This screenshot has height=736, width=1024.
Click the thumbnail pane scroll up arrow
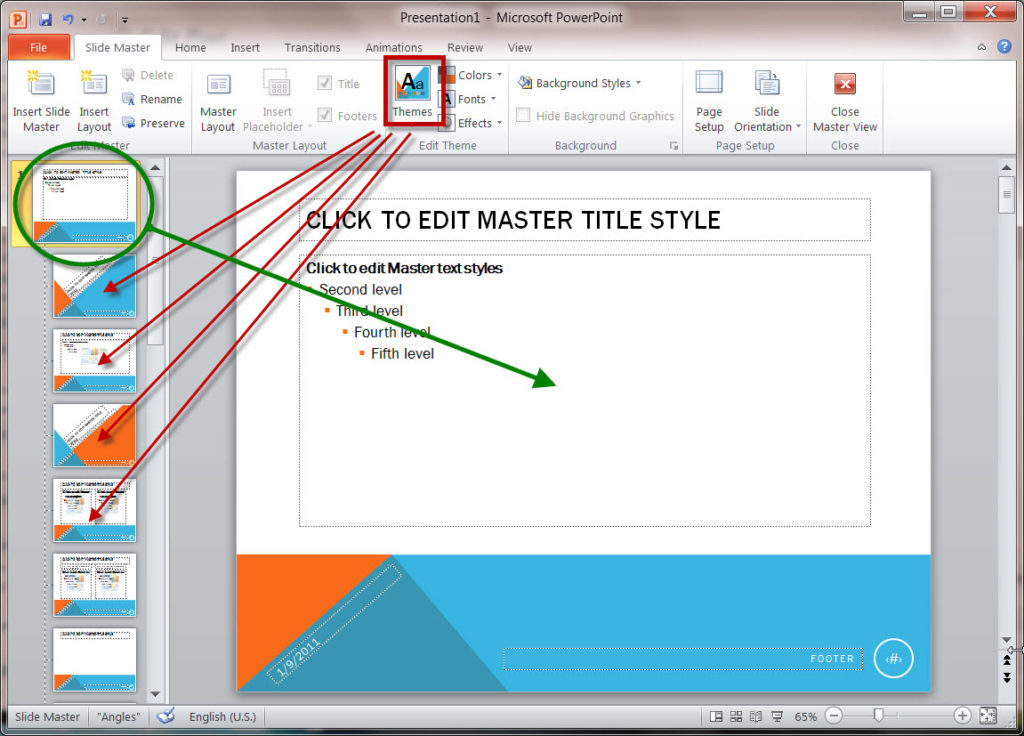pyautogui.click(x=155, y=168)
